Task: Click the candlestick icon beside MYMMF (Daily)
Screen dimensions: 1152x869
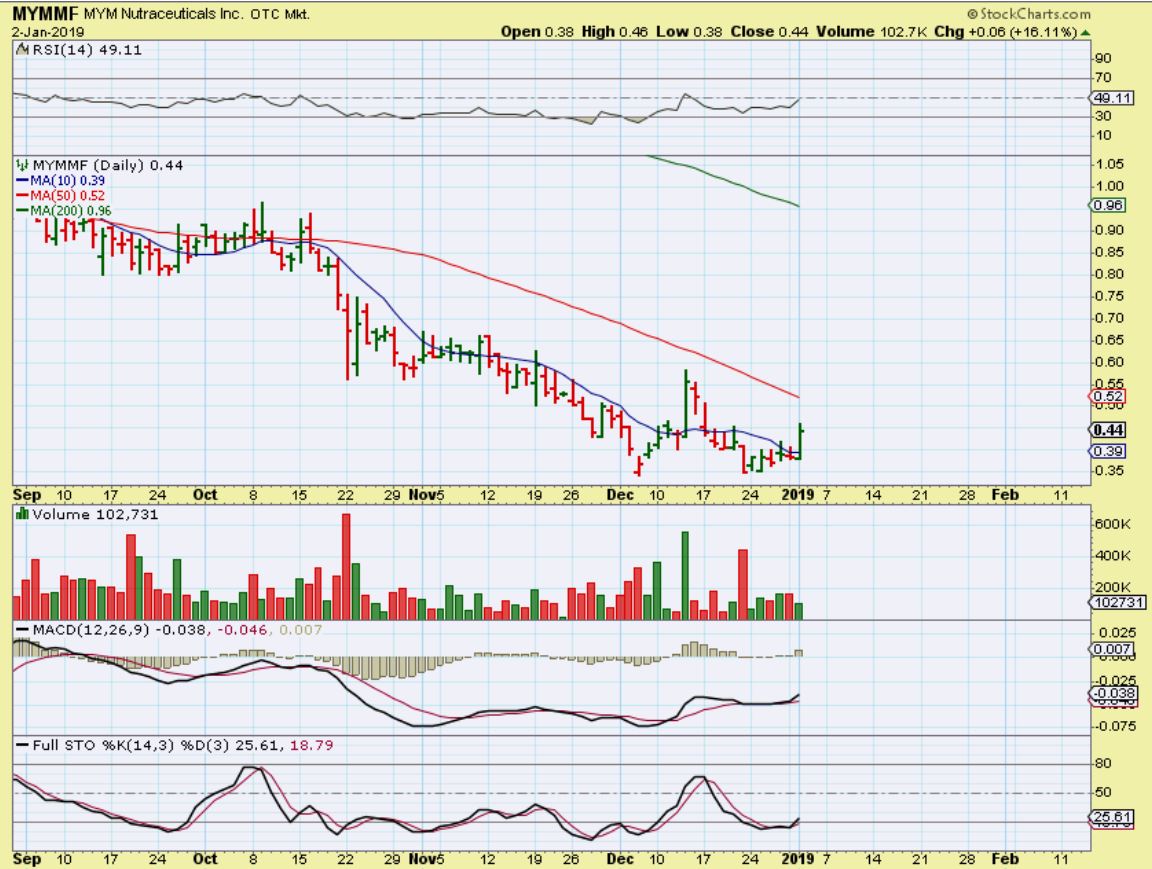Action: point(19,165)
